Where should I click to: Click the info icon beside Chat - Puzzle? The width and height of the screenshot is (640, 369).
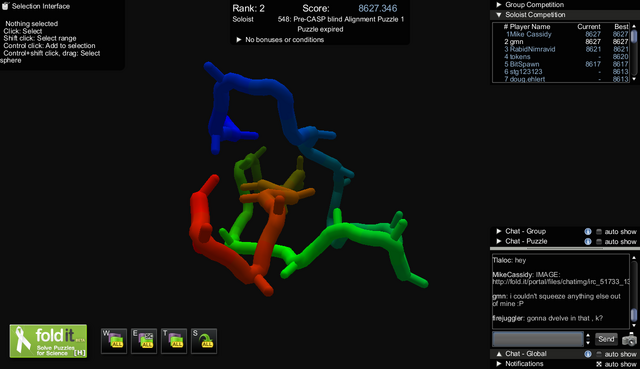pyautogui.click(x=588, y=241)
